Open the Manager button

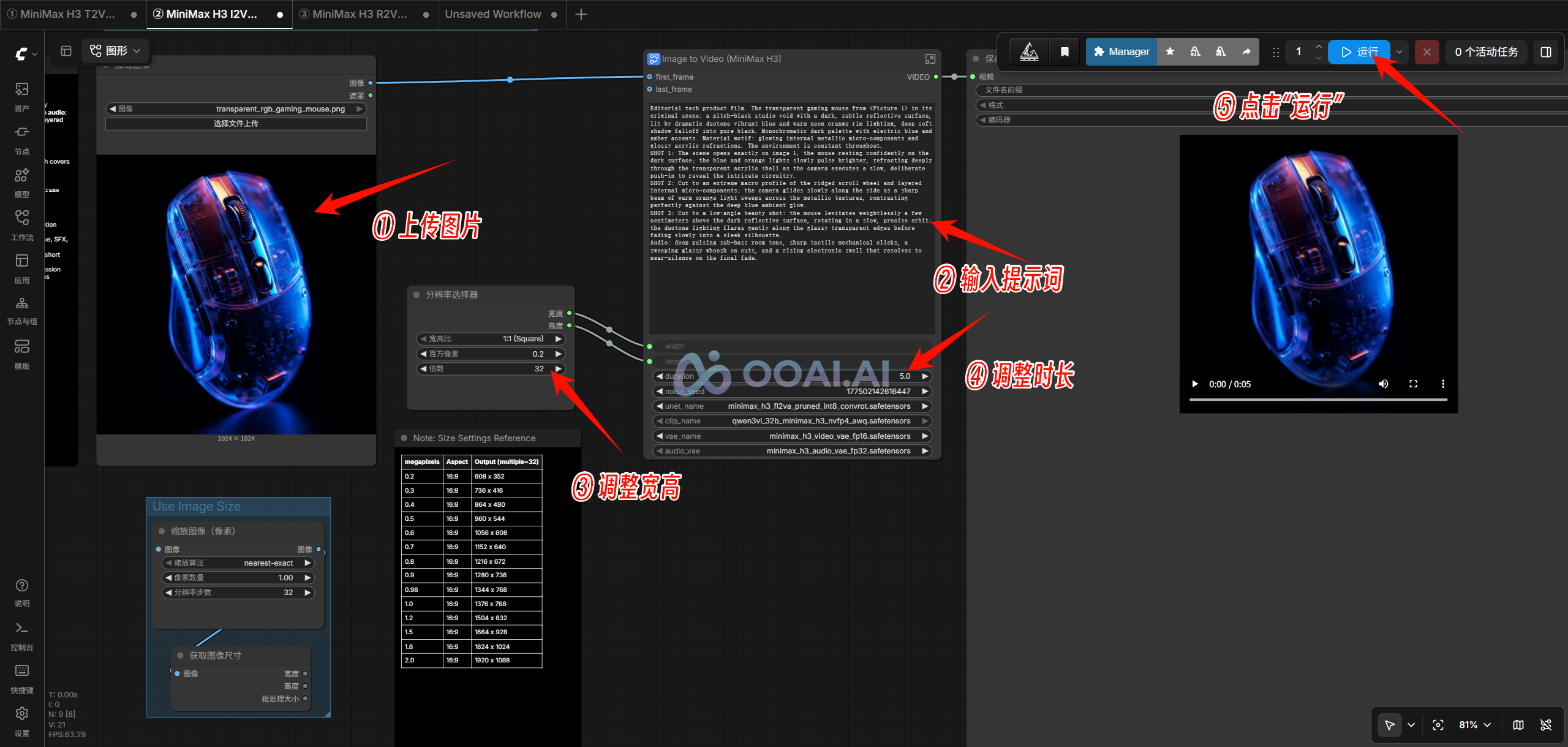point(1122,51)
